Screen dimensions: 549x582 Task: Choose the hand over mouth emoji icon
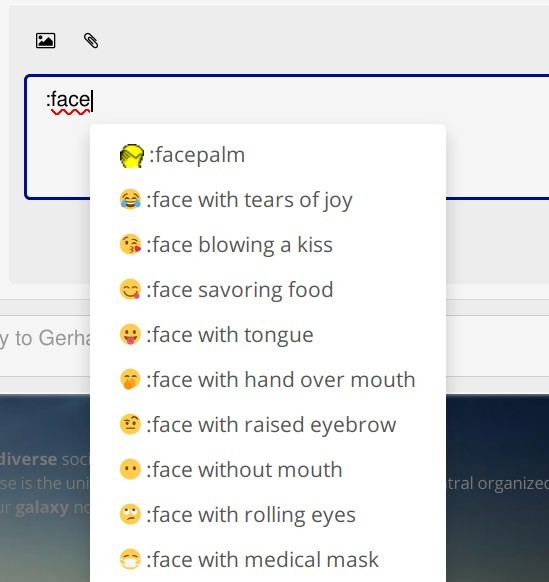[x=130, y=379]
